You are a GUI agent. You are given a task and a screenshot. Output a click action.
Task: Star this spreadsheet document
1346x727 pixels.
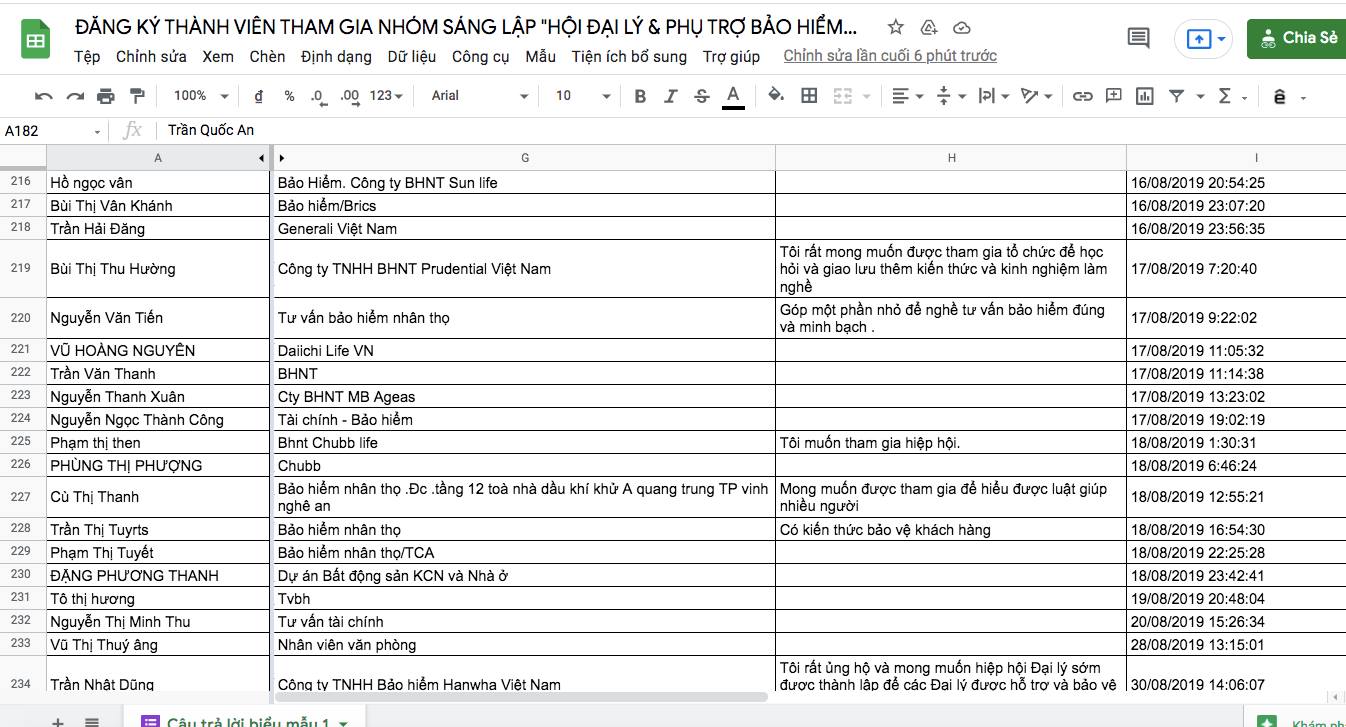point(896,27)
